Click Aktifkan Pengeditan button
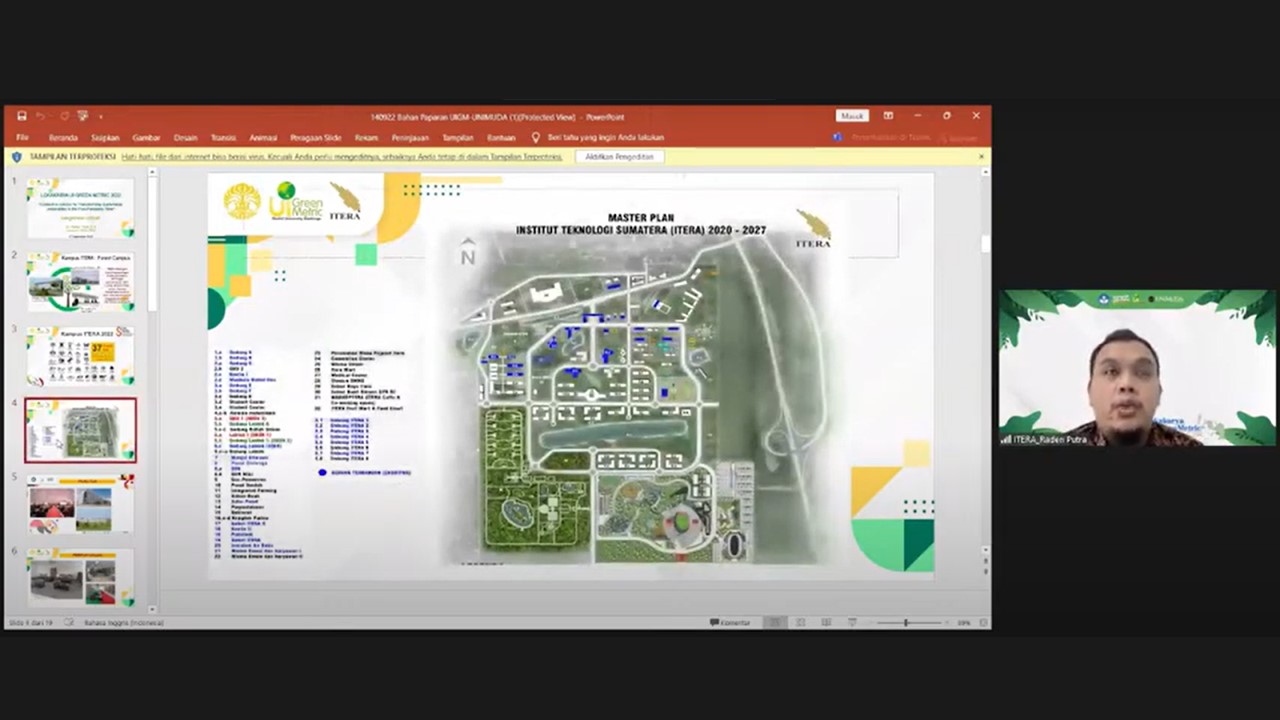This screenshot has height=720, width=1280. (x=620, y=157)
